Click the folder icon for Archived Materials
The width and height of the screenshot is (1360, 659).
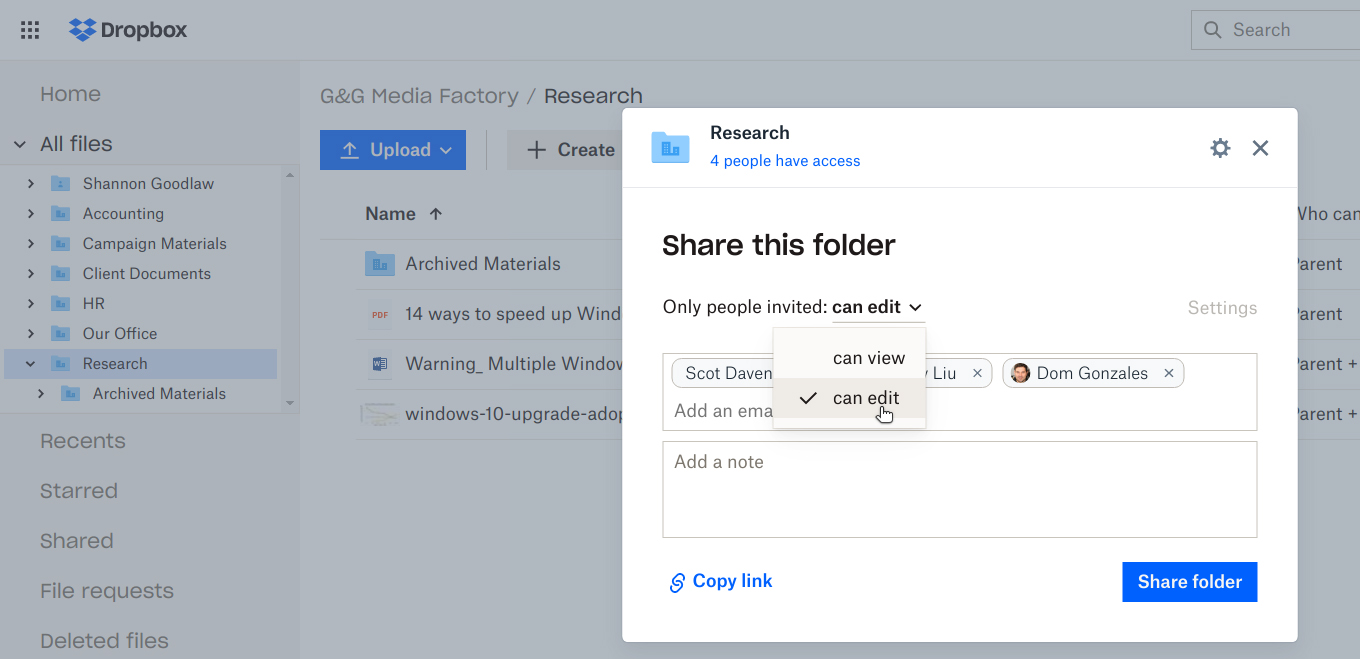(x=380, y=263)
